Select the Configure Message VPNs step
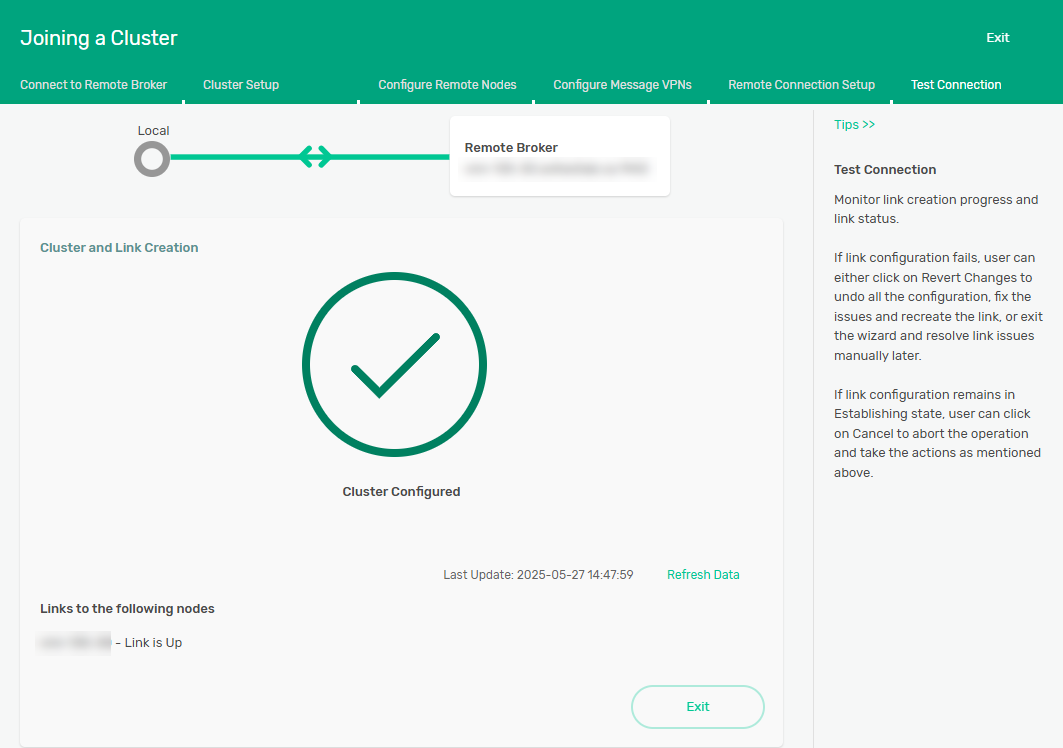Image resolution: width=1063 pixels, height=748 pixels. coord(622,85)
